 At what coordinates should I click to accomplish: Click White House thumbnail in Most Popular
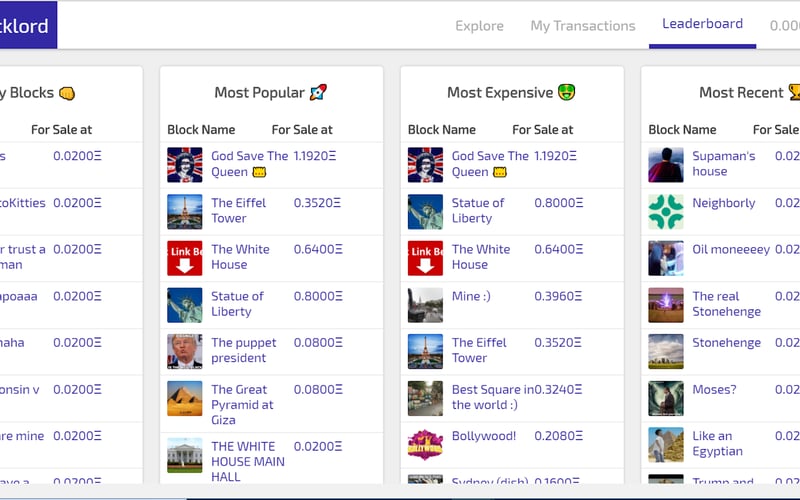pos(185,258)
